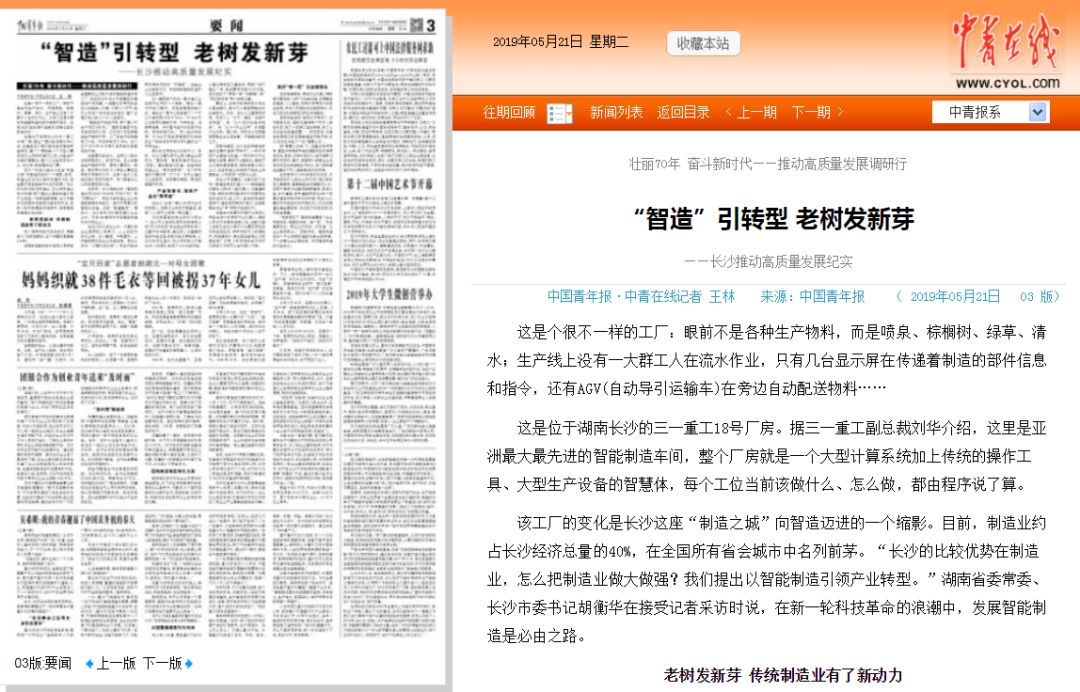
Task: Go to 上一期 previous issue
Action: 751,112
